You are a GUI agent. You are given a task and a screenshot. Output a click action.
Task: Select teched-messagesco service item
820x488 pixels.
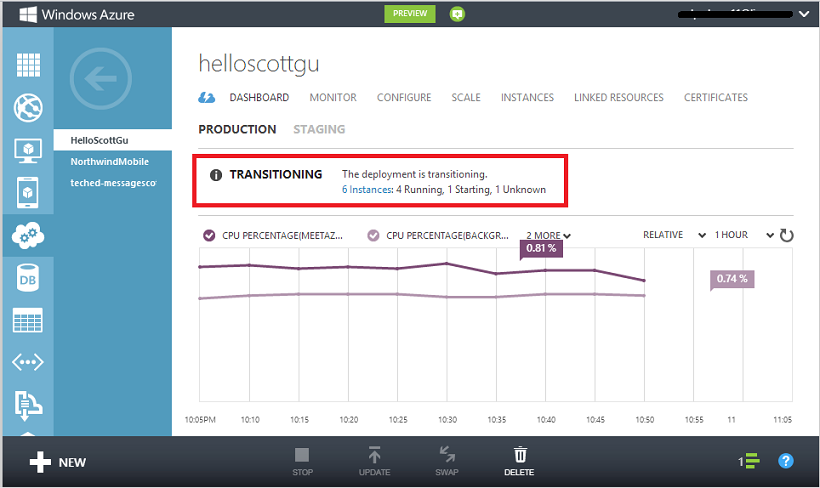pos(112,183)
